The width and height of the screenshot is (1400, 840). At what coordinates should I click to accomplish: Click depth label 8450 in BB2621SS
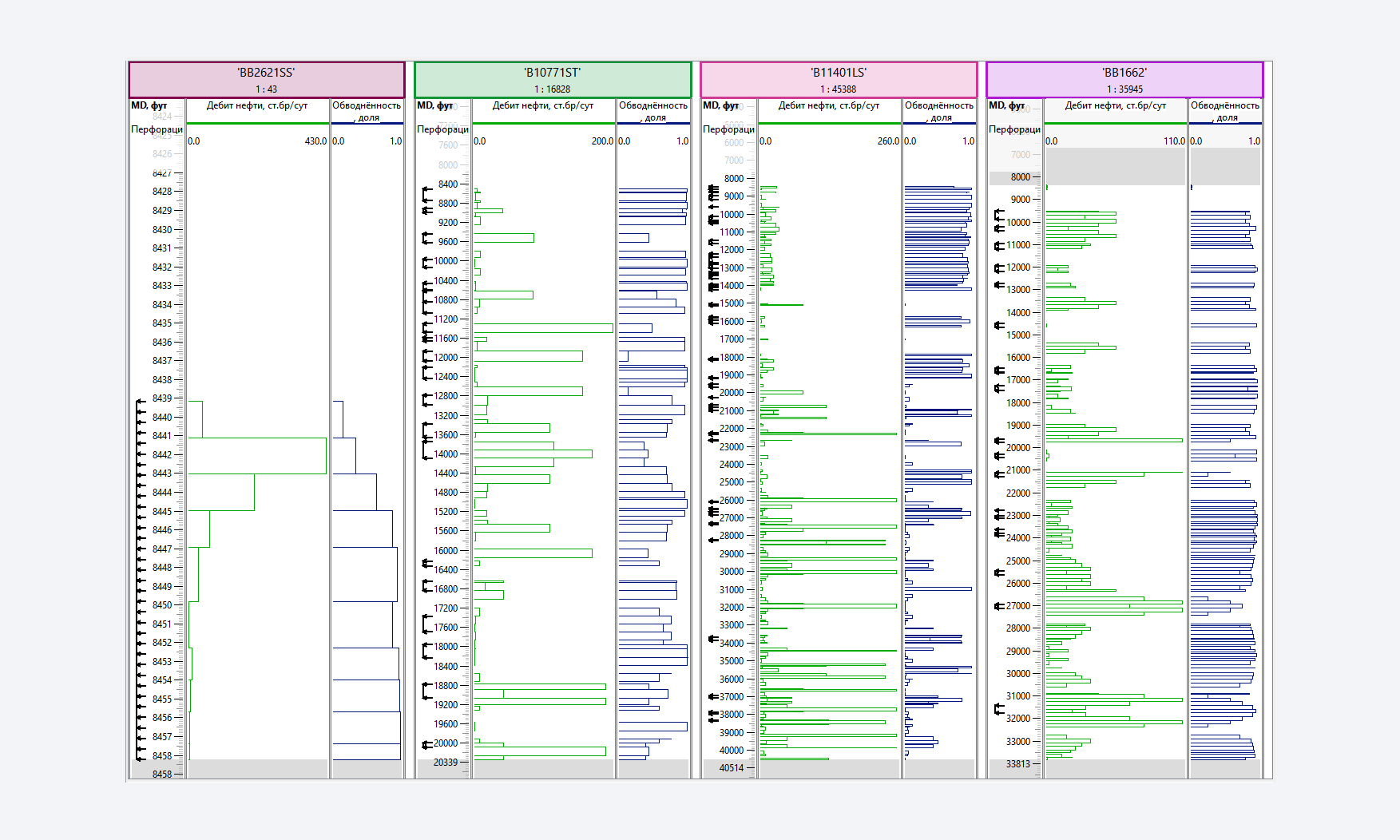[162, 605]
